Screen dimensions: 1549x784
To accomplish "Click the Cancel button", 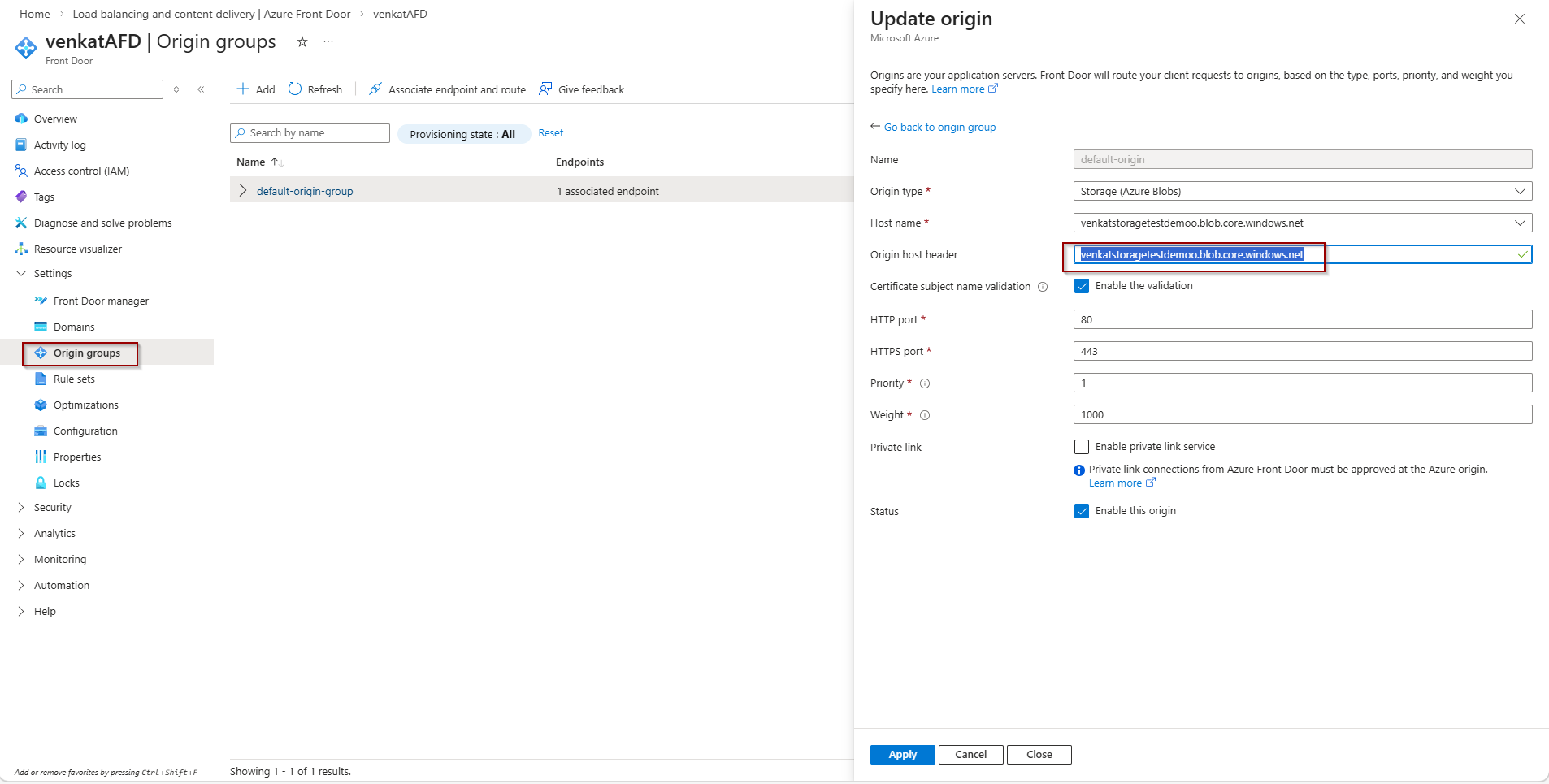I will [971, 755].
